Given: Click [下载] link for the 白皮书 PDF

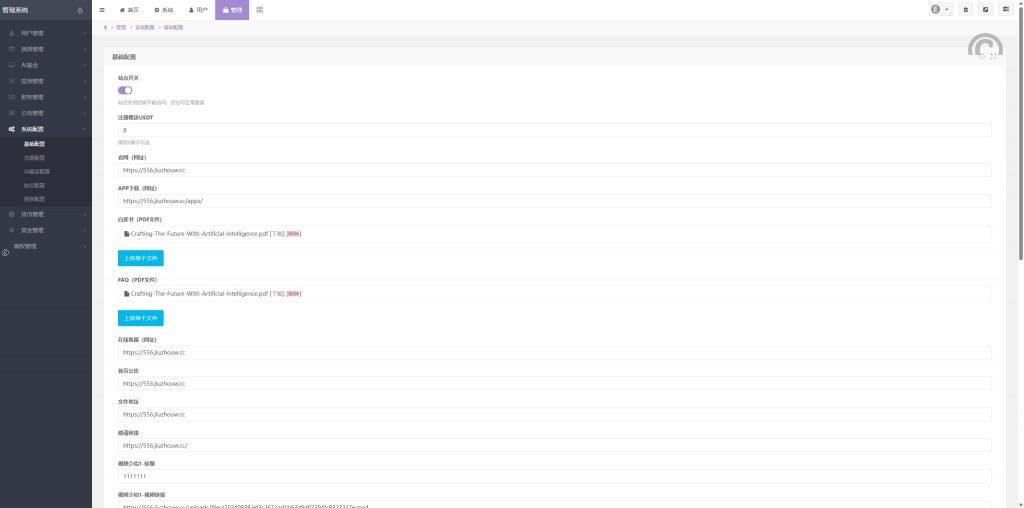Looking at the screenshot, I should [x=278, y=234].
